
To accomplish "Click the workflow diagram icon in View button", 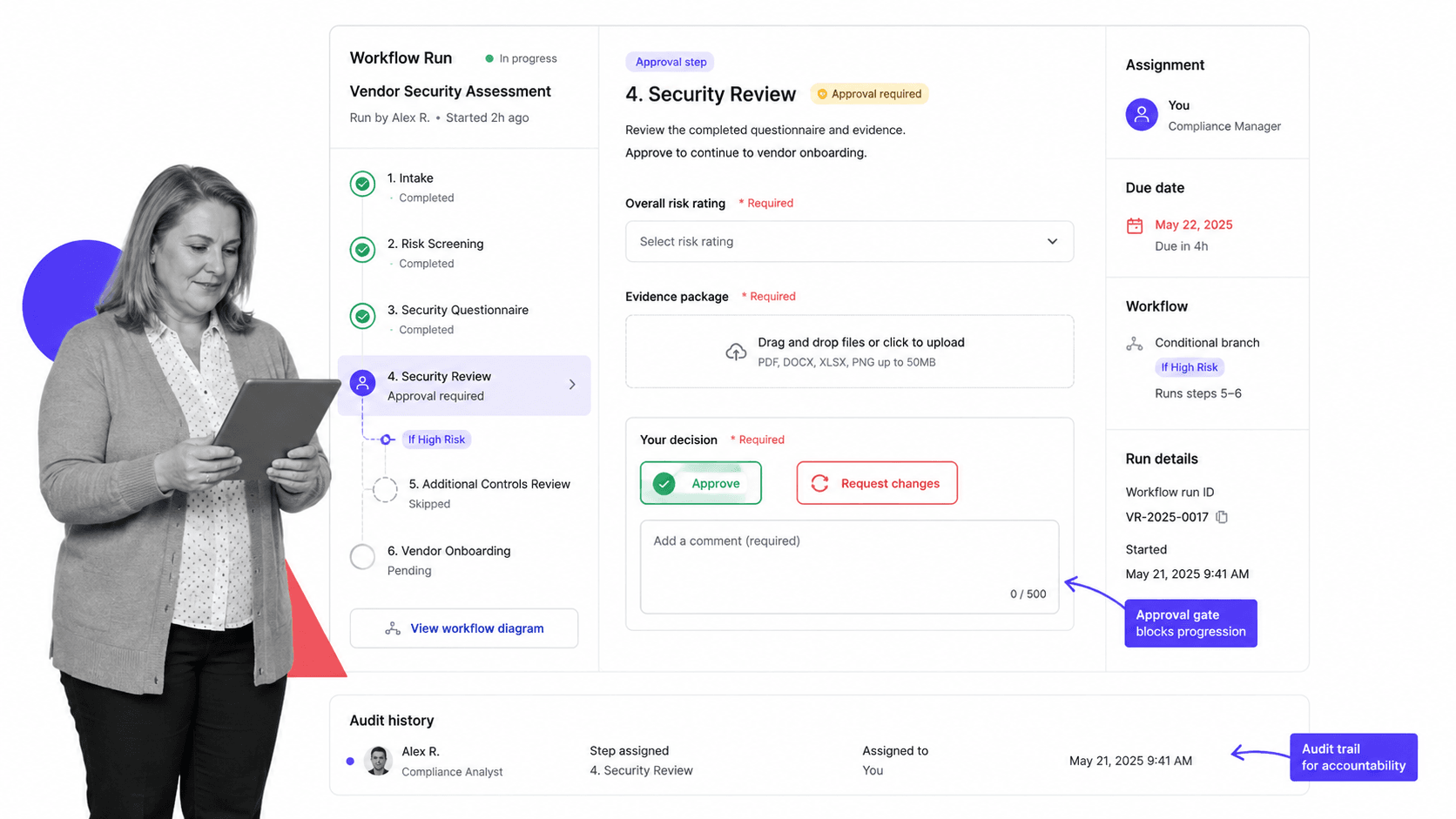I will (393, 628).
